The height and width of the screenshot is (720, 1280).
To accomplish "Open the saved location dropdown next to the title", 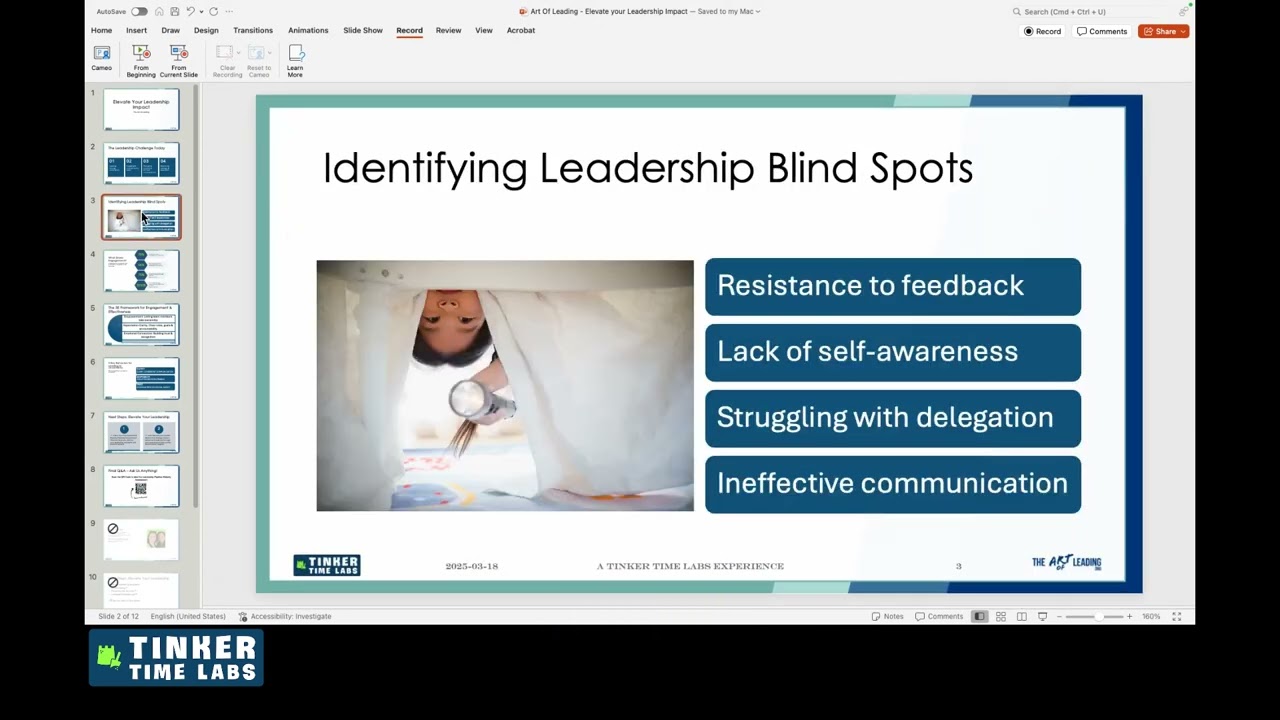I will (758, 12).
